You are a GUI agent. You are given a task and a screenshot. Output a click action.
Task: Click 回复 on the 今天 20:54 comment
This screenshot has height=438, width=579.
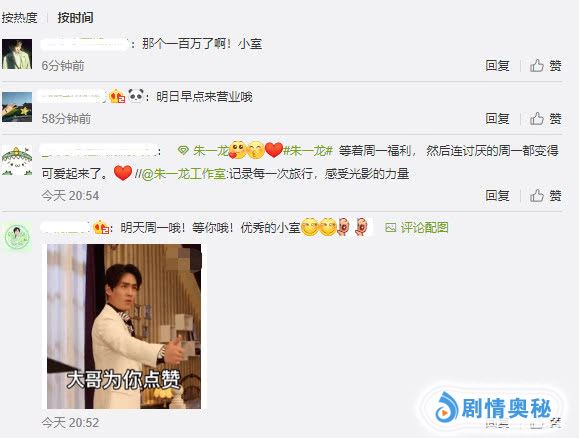(497, 196)
